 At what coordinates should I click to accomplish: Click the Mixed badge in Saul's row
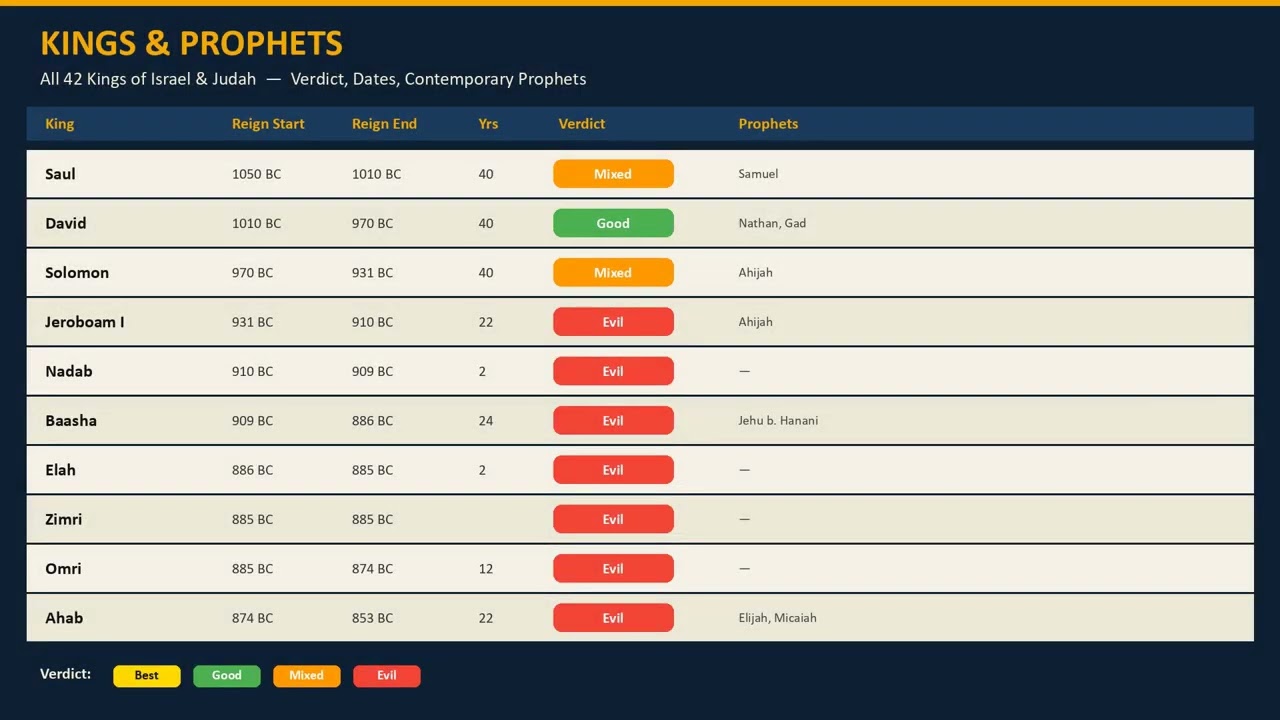(x=613, y=174)
